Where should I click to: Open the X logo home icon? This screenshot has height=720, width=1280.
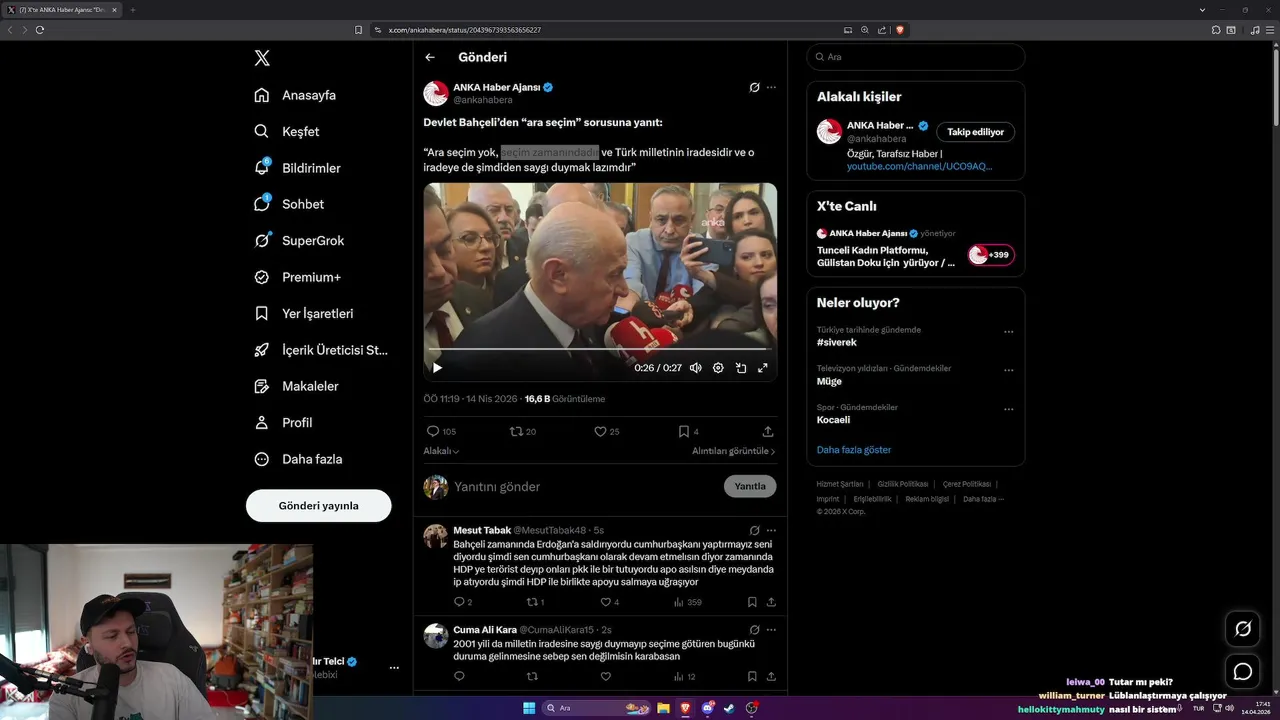coord(262,58)
